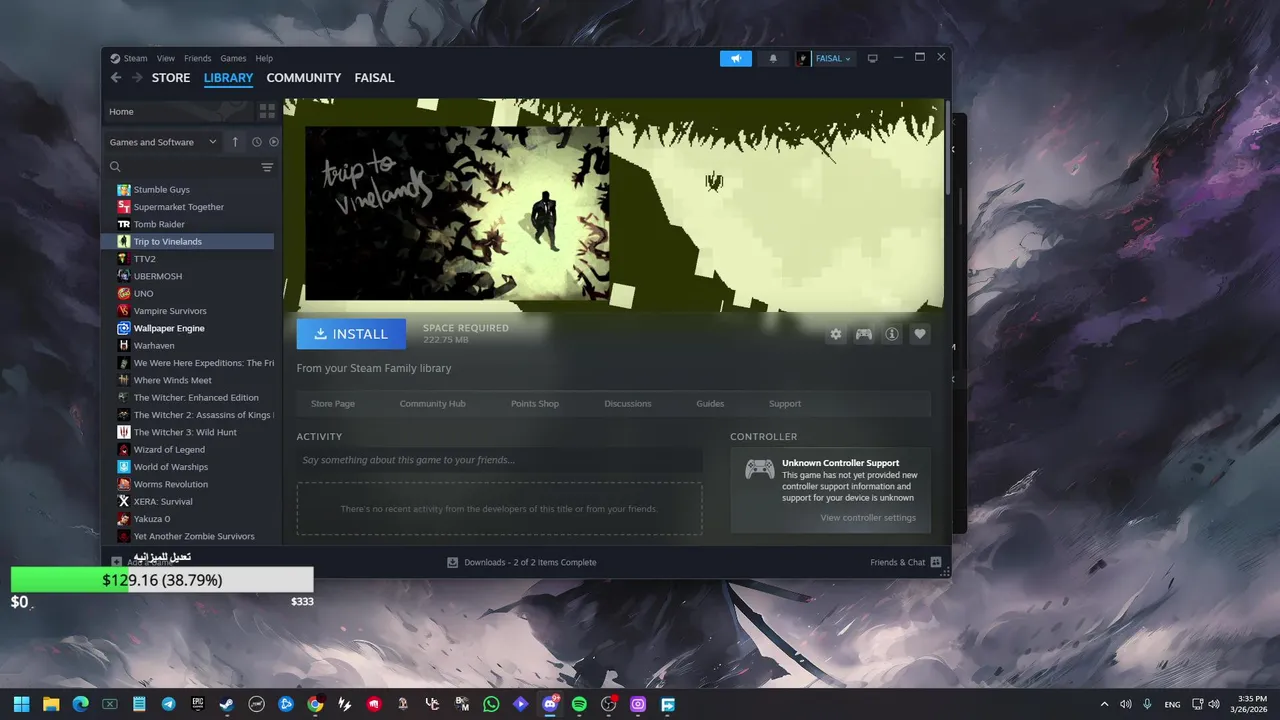Show game info via the info icon

892,334
